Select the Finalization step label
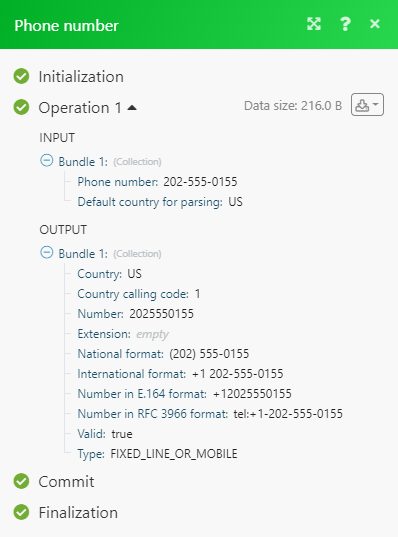Image resolution: width=398 pixels, height=537 pixels. click(78, 512)
